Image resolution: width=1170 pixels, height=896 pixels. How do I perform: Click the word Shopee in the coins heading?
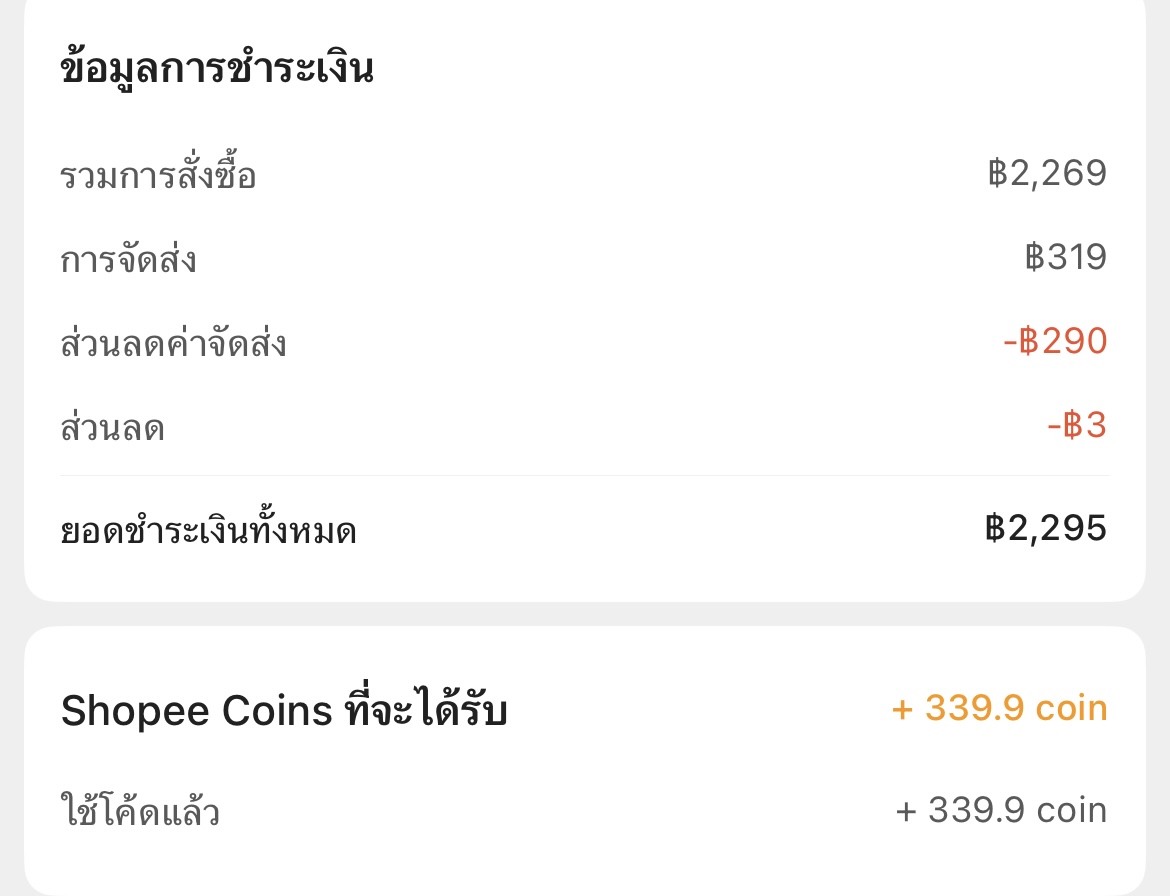point(136,712)
